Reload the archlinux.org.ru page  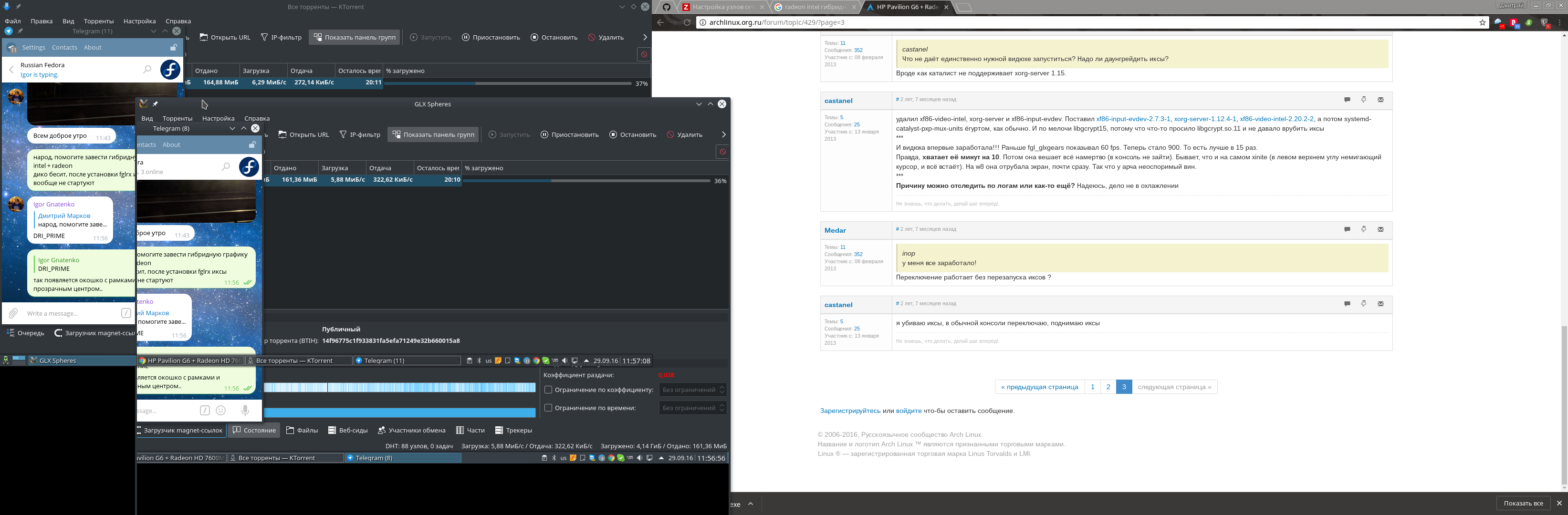(687, 22)
